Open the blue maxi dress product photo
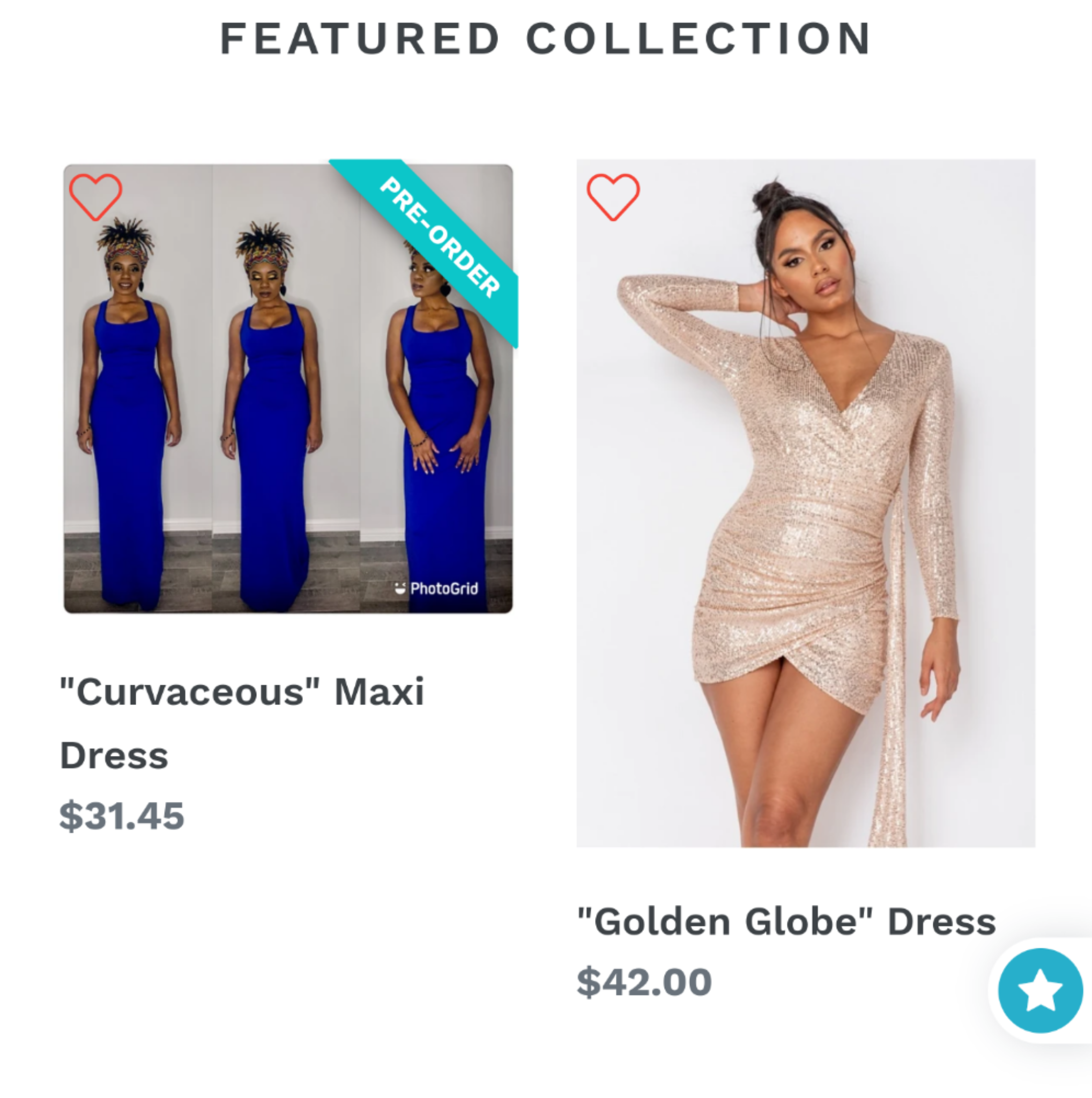 [x=288, y=389]
